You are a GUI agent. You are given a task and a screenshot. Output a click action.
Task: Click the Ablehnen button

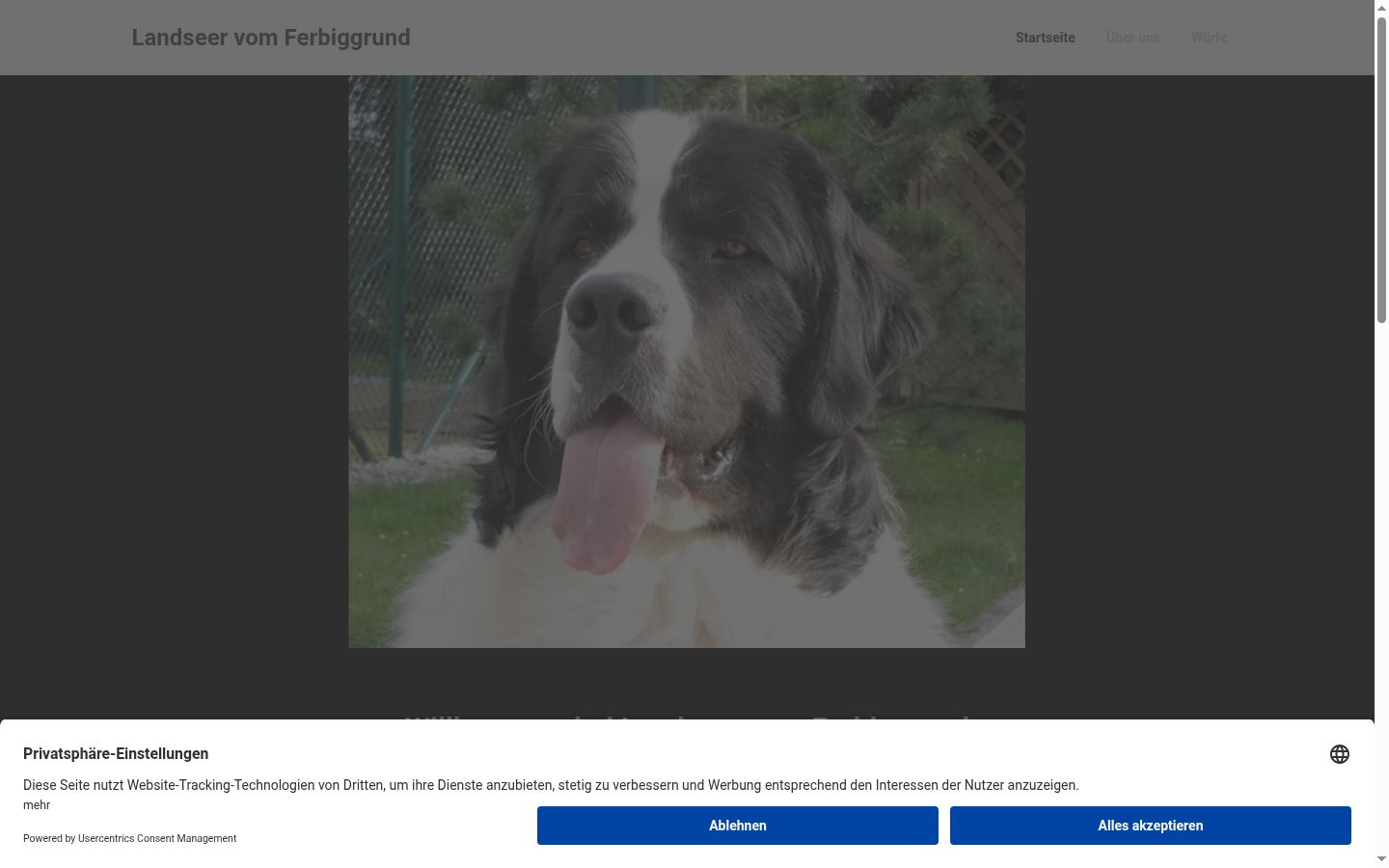point(738,826)
